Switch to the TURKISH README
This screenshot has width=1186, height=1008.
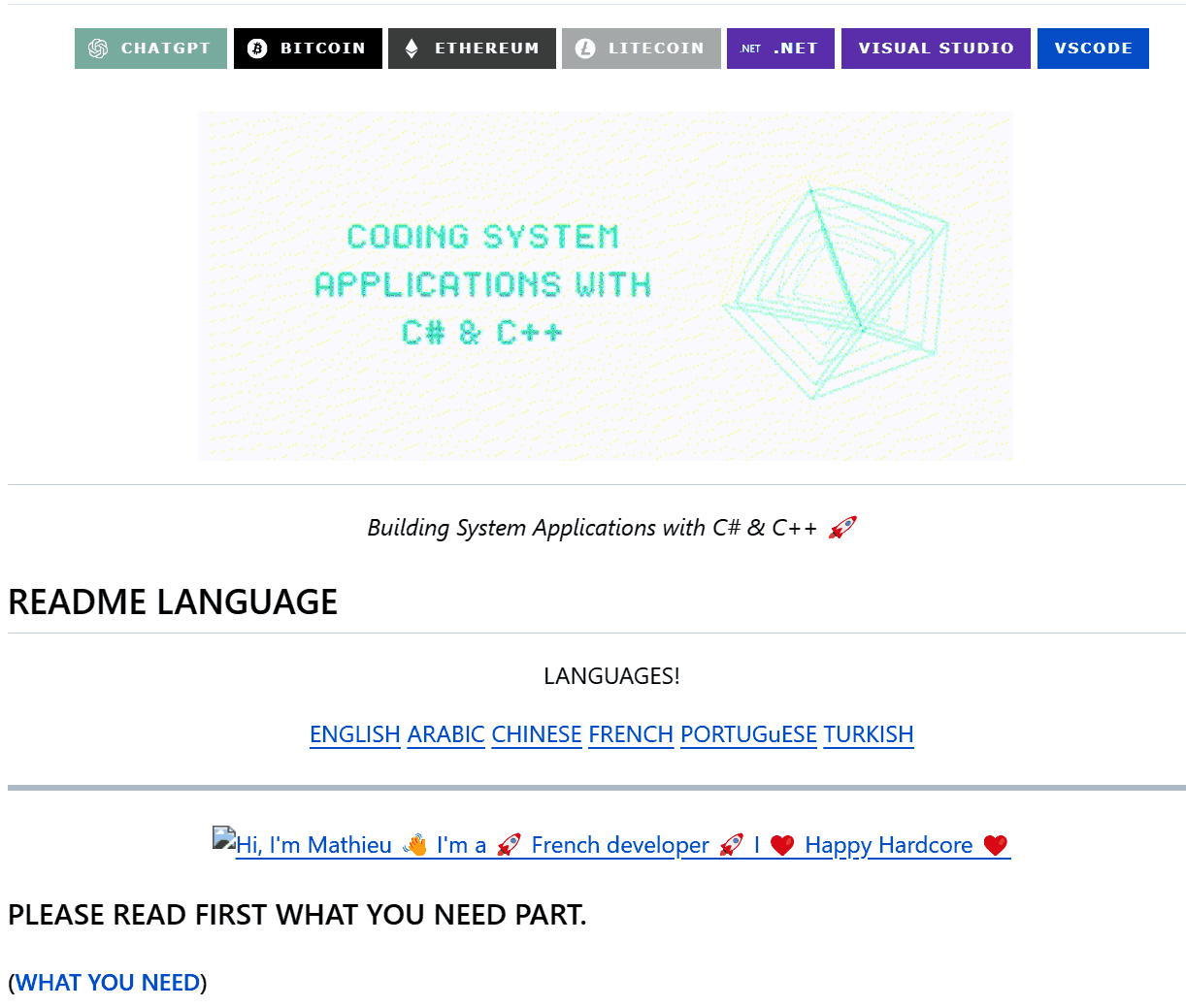868,734
